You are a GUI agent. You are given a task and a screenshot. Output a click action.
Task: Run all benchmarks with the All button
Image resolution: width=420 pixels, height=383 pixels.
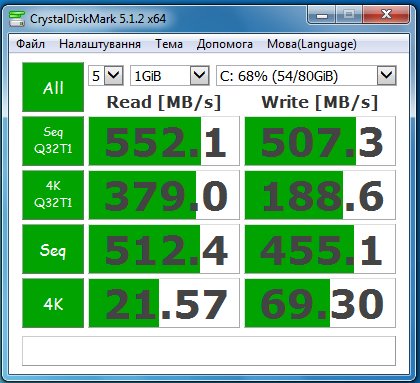[53, 87]
